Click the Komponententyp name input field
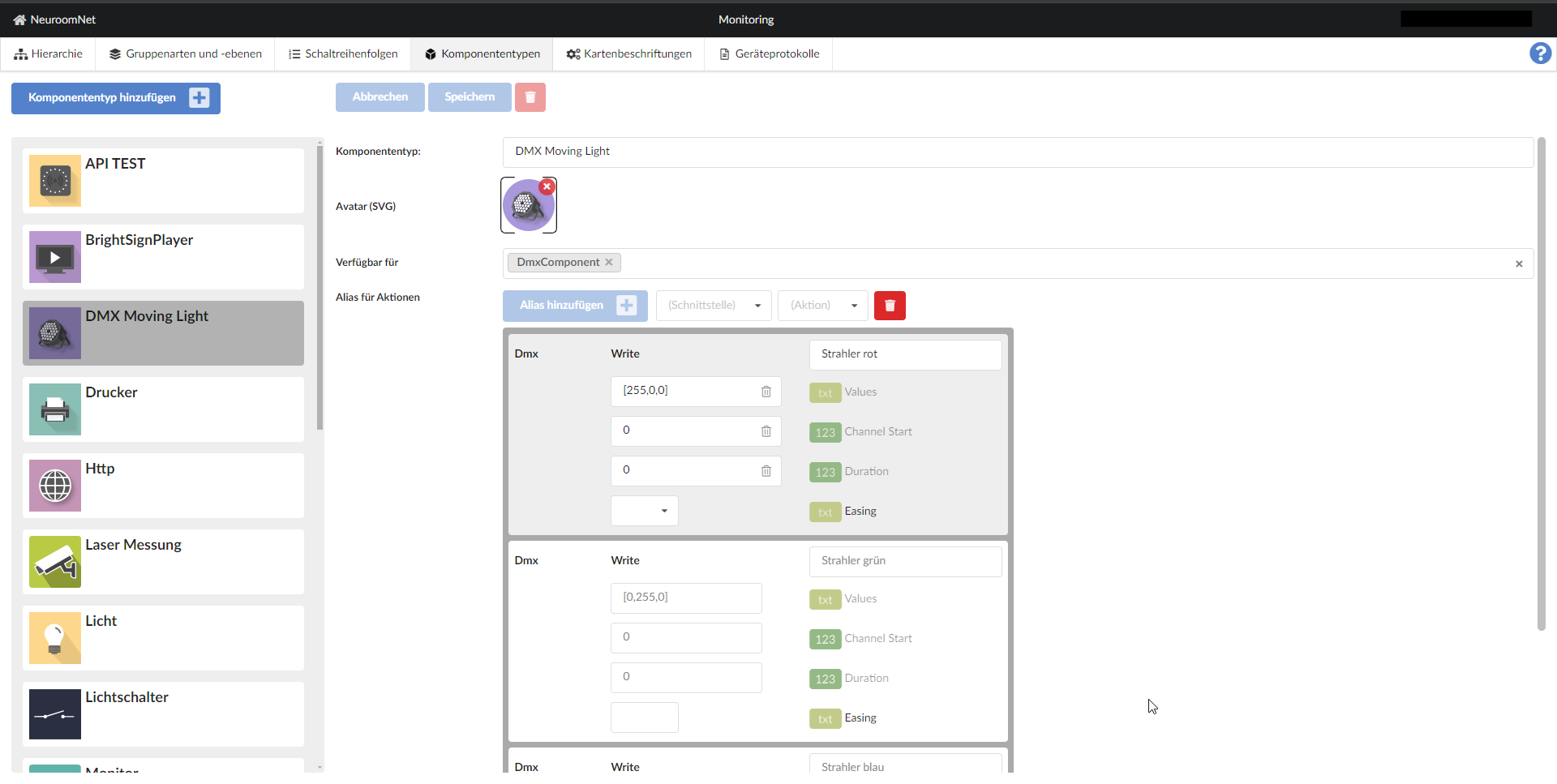 click(x=1018, y=152)
